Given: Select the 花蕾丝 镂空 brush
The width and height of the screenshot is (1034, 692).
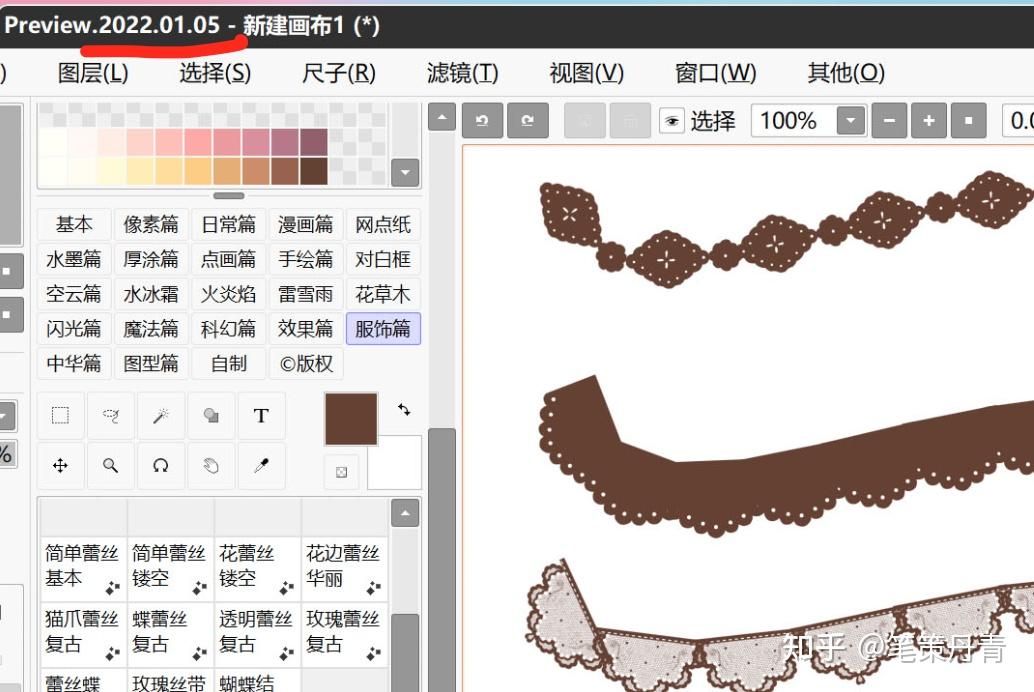Looking at the screenshot, I should click(x=257, y=568).
